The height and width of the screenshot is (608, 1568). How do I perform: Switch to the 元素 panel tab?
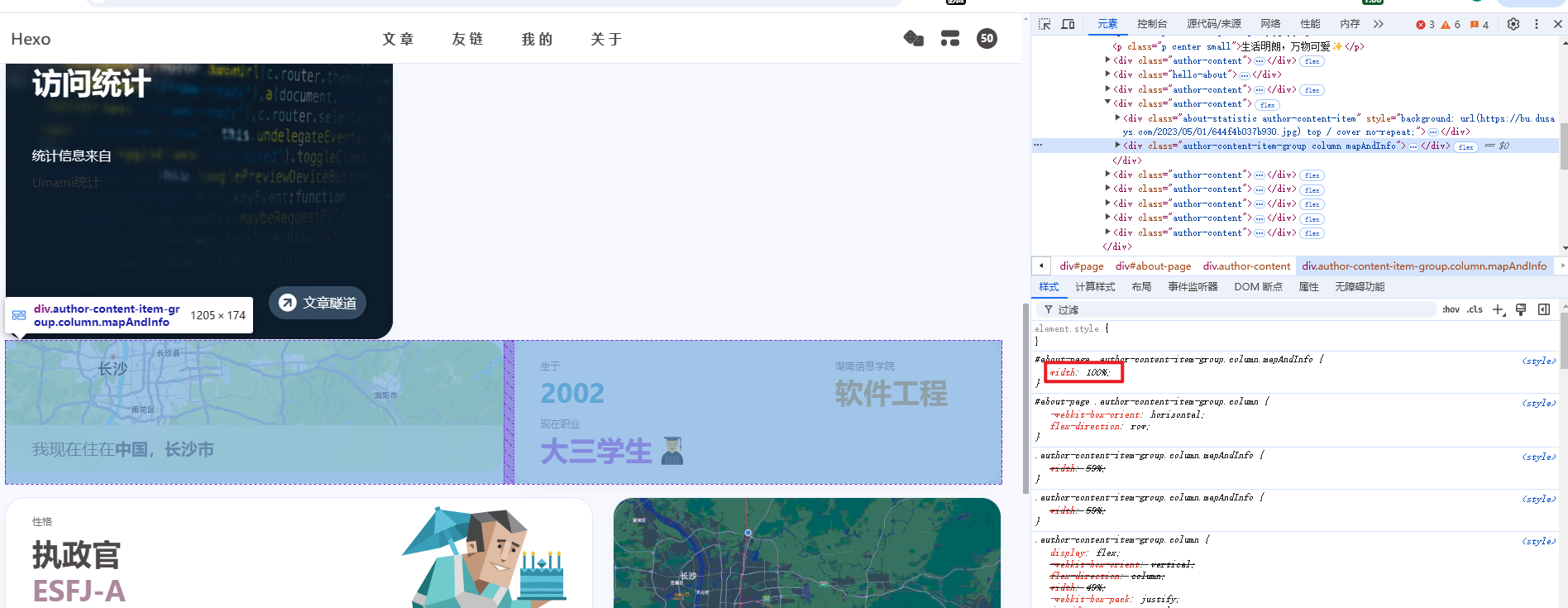[x=1107, y=24]
